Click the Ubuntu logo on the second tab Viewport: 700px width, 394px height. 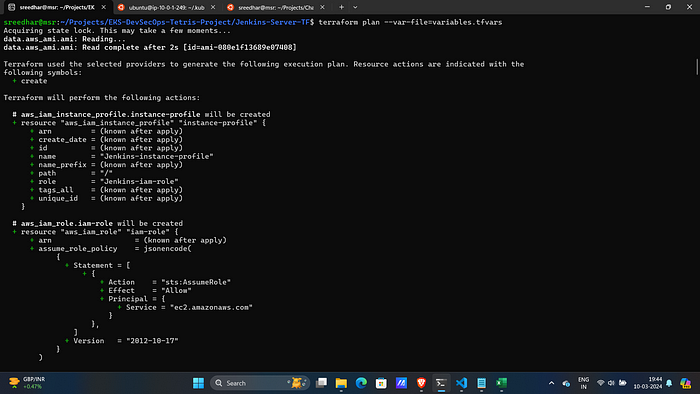121,7
